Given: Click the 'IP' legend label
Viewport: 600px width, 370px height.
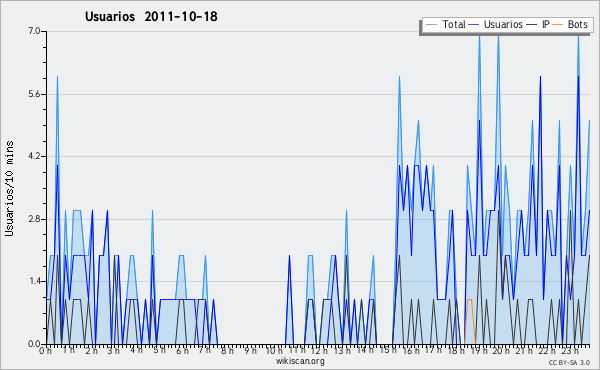Looking at the screenshot, I should tap(545, 24).
